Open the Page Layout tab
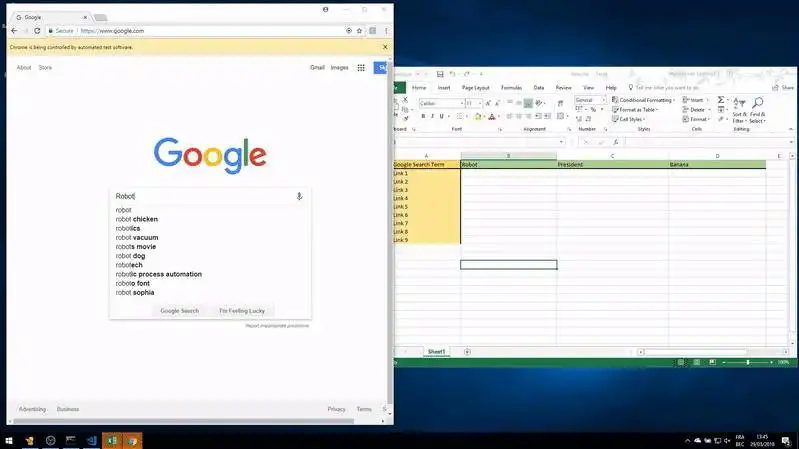 pyautogui.click(x=475, y=88)
